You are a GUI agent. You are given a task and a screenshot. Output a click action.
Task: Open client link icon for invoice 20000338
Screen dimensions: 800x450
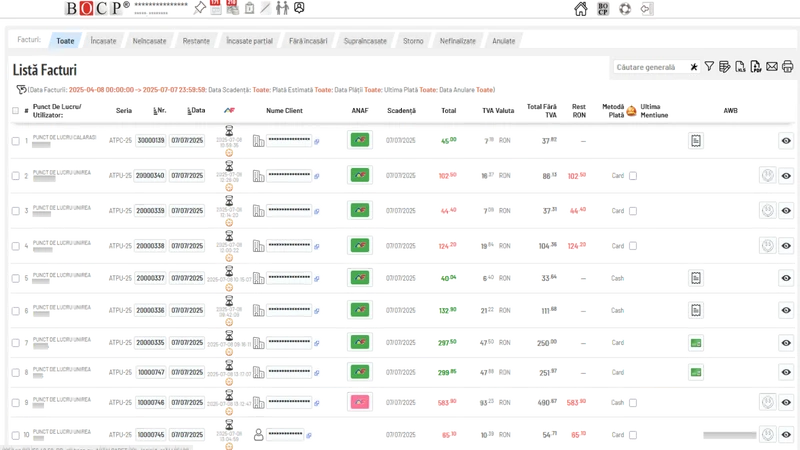click(317, 246)
